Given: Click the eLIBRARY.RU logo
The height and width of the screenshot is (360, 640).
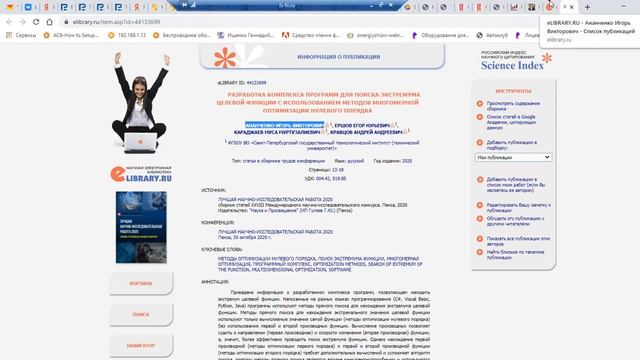Looking at the screenshot, I should click(x=141, y=174).
